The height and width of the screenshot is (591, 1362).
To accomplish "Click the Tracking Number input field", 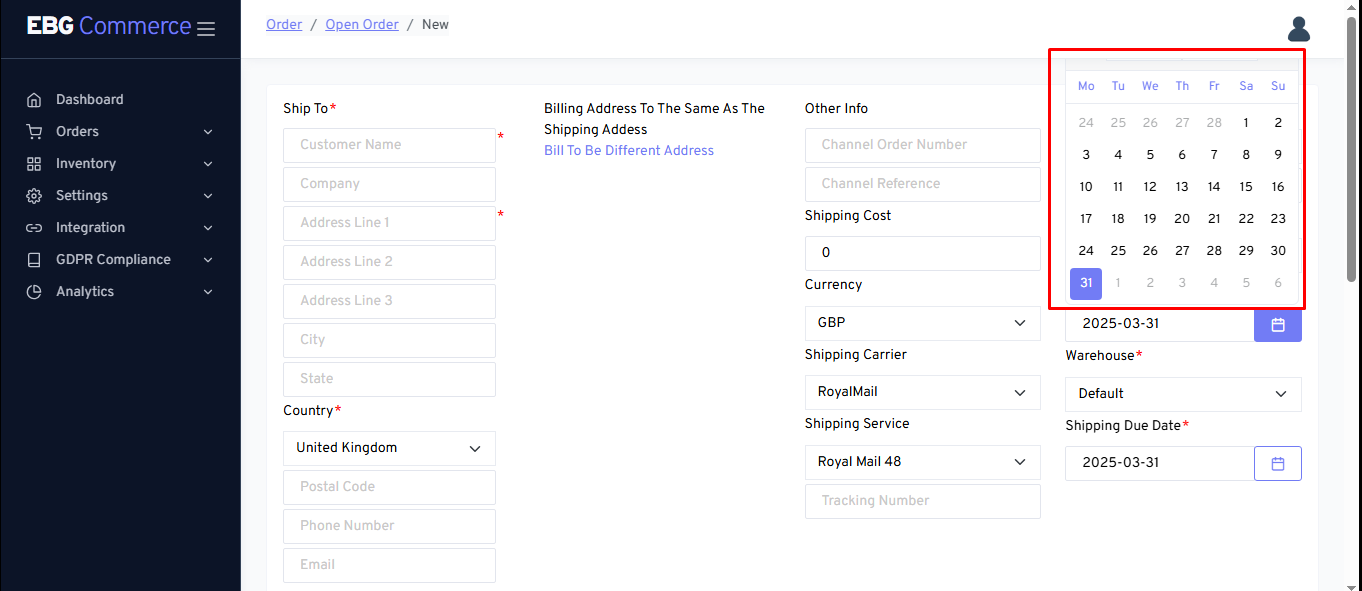I will pyautogui.click(x=921, y=501).
